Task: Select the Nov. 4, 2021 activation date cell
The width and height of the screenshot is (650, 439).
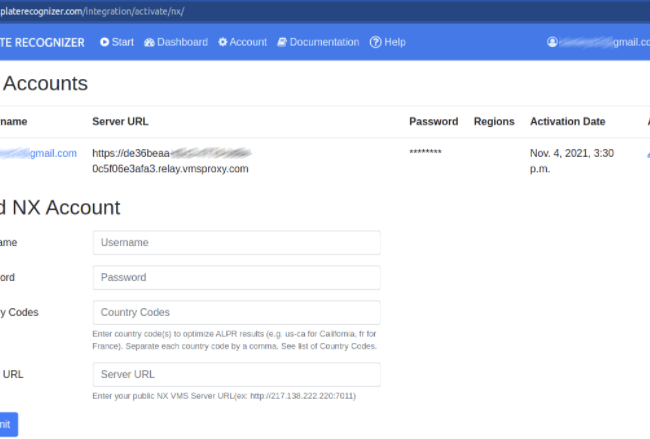Action: pos(572,161)
